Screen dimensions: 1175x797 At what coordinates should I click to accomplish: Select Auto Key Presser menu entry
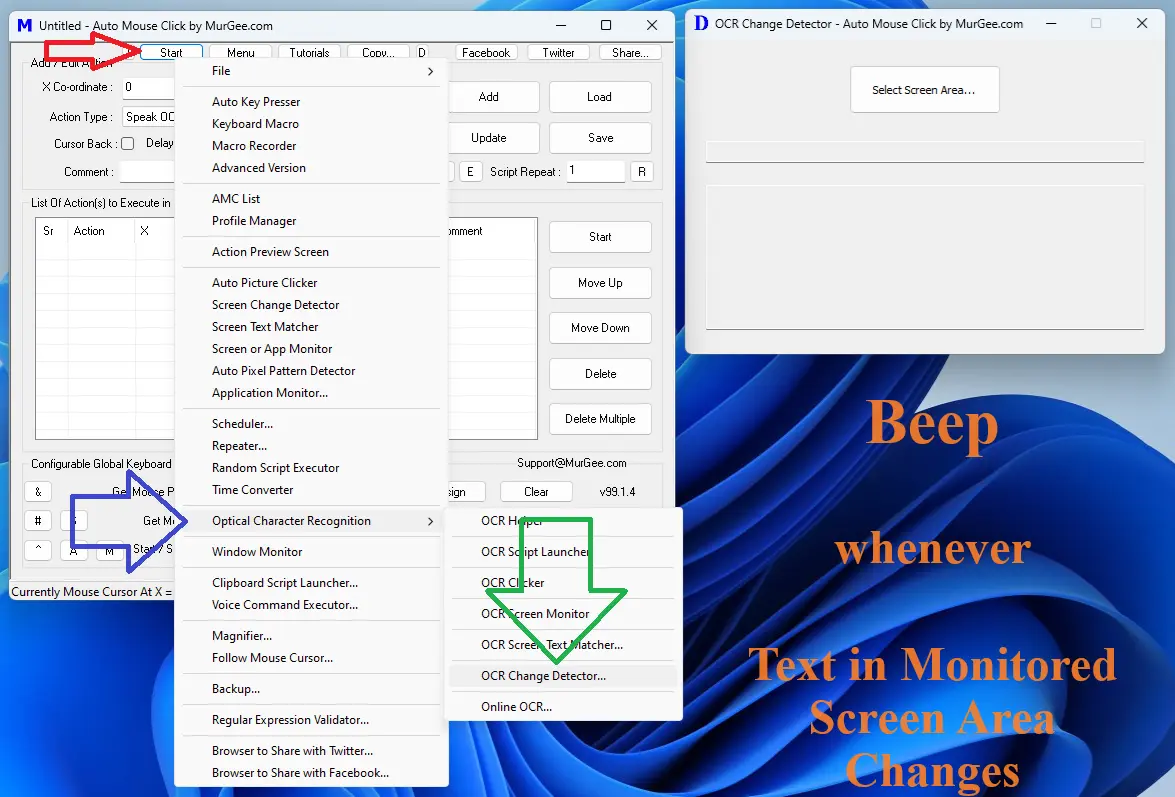point(311,102)
